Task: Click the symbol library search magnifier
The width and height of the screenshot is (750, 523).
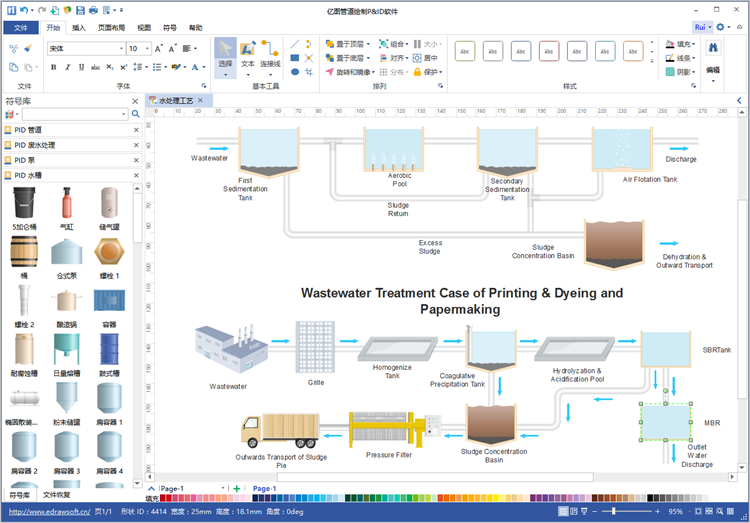Action: [136, 115]
